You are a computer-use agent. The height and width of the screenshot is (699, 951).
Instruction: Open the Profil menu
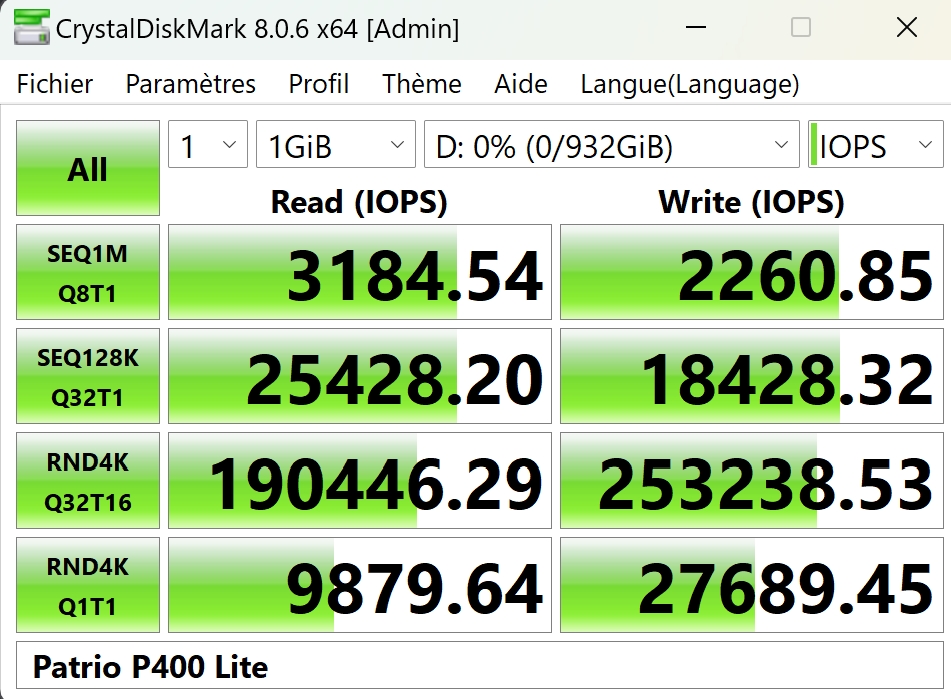[x=318, y=84]
